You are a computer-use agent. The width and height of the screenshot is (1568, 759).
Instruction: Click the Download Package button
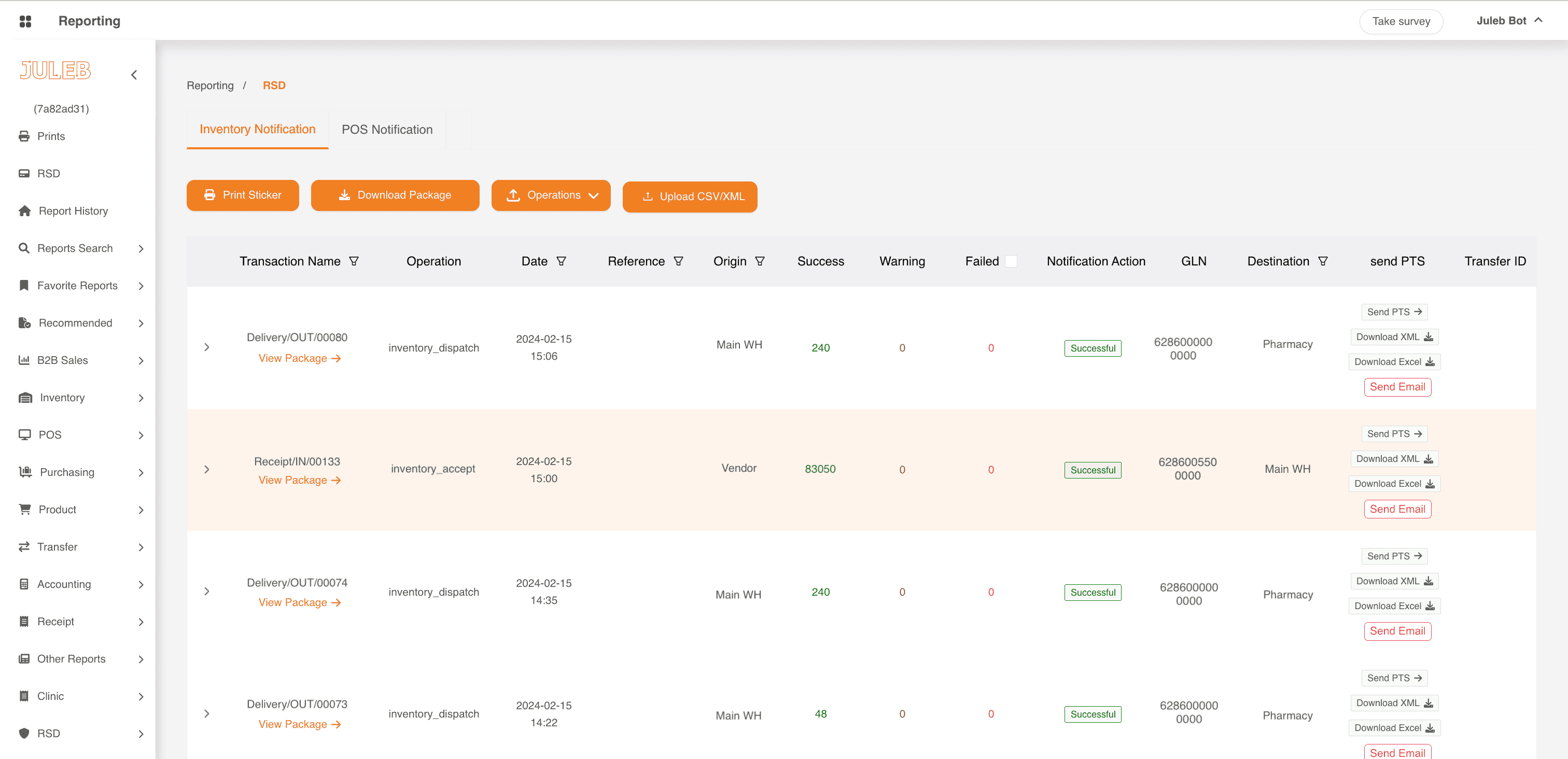coord(395,195)
